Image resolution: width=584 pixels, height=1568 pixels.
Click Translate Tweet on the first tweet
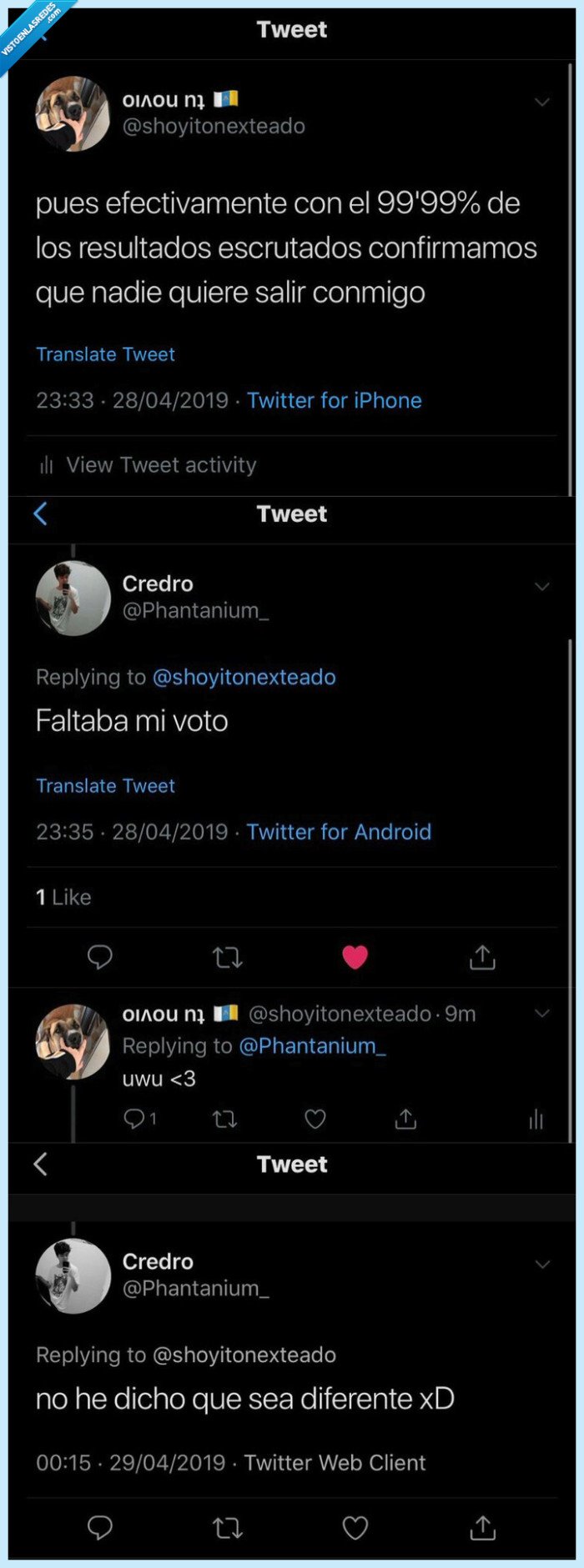click(105, 354)
